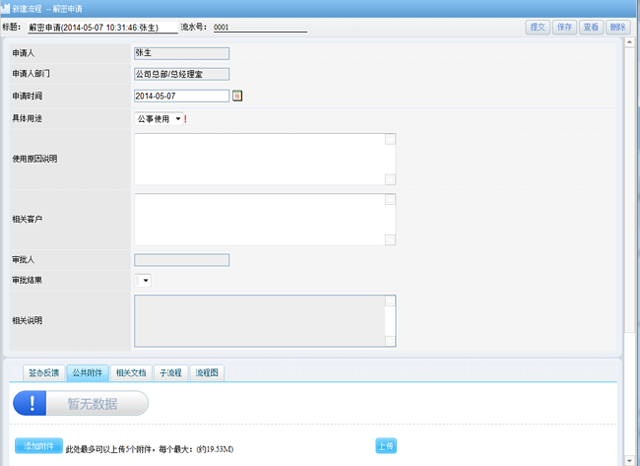
Task: Open the calendar picker beside 申请时间
Action: coord(238,96)
